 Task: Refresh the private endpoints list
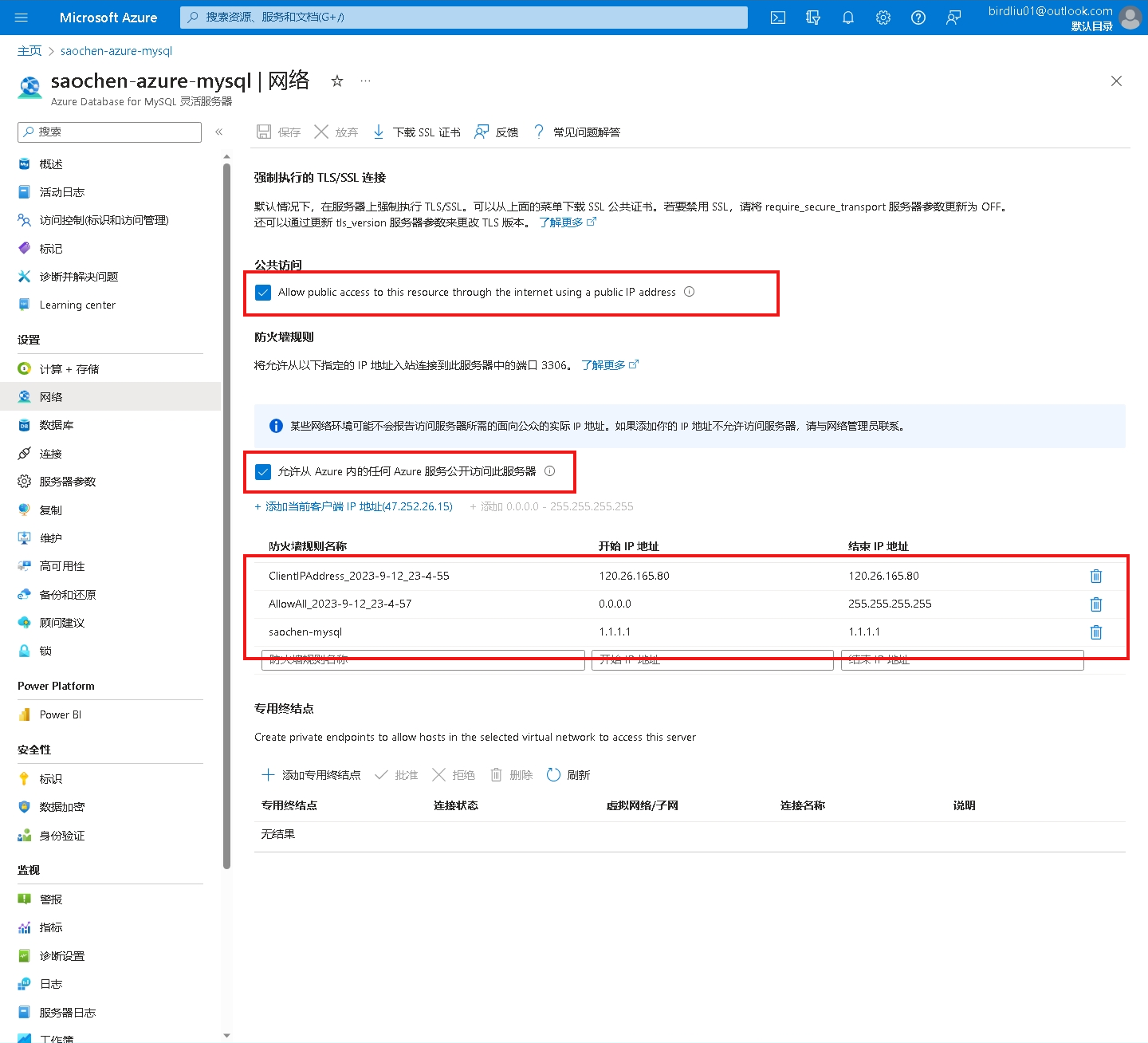(568, 775)
